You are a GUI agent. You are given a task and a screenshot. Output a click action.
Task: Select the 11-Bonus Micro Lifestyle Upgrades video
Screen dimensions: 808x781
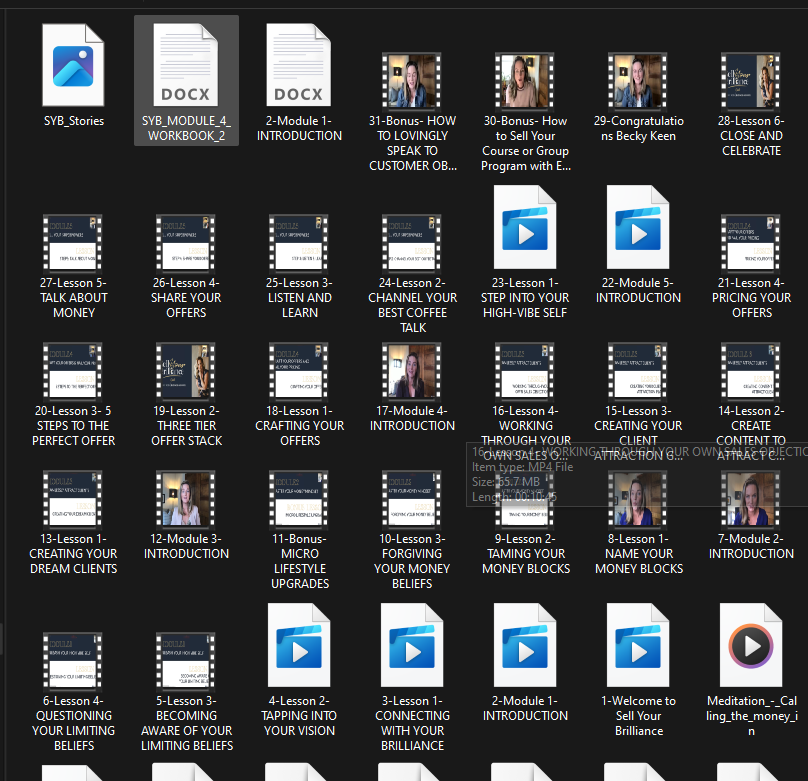[x=299, y=498]
